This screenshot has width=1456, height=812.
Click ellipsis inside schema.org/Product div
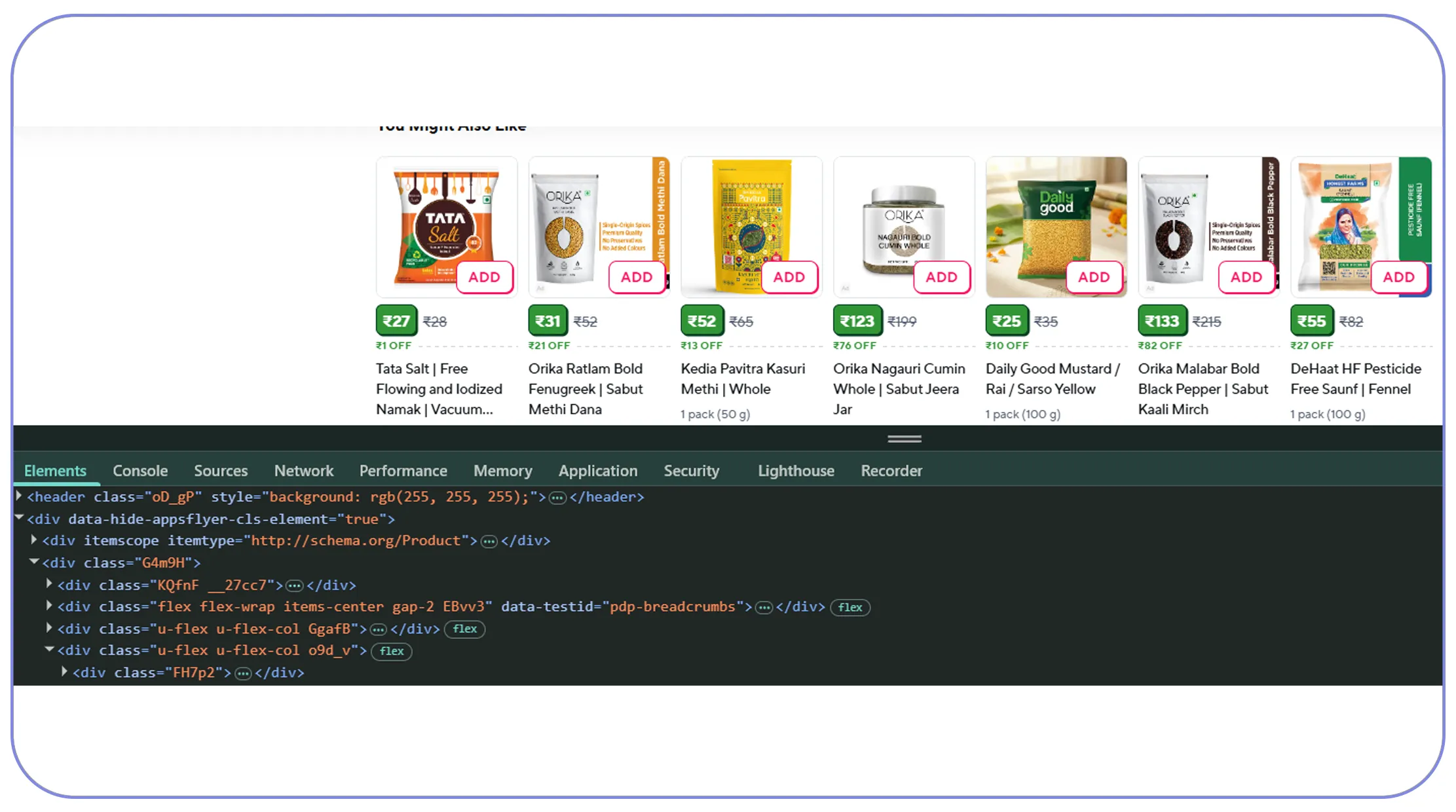(489, 542)
